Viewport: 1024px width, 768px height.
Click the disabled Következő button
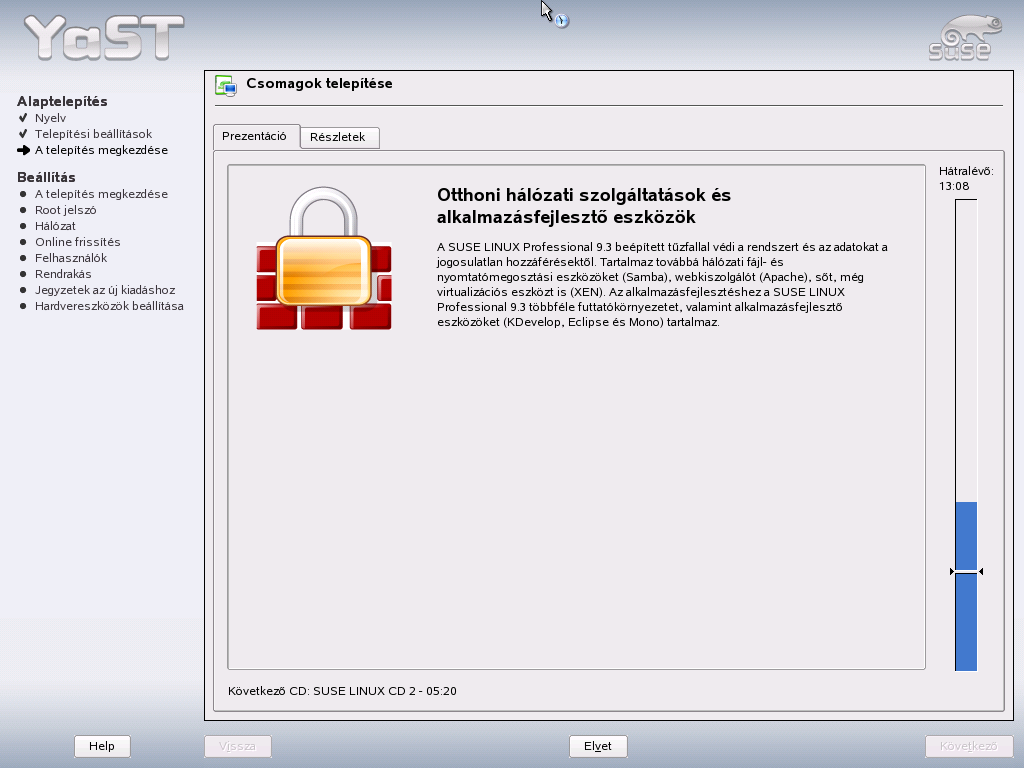(968, 746)
